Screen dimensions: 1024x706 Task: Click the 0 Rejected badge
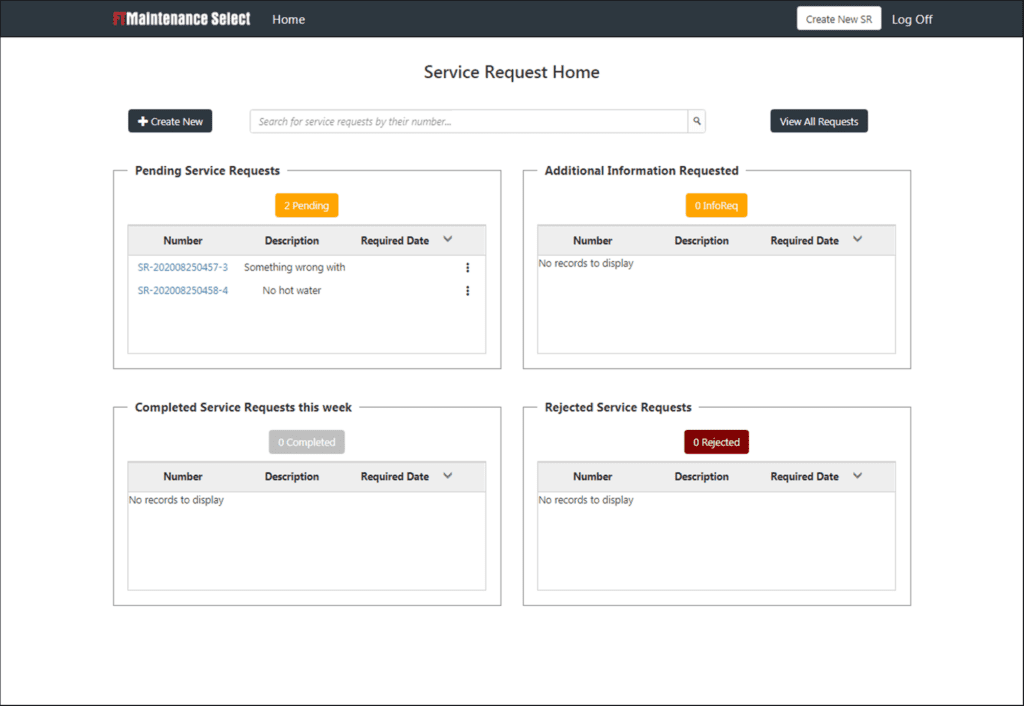point(716,442)
